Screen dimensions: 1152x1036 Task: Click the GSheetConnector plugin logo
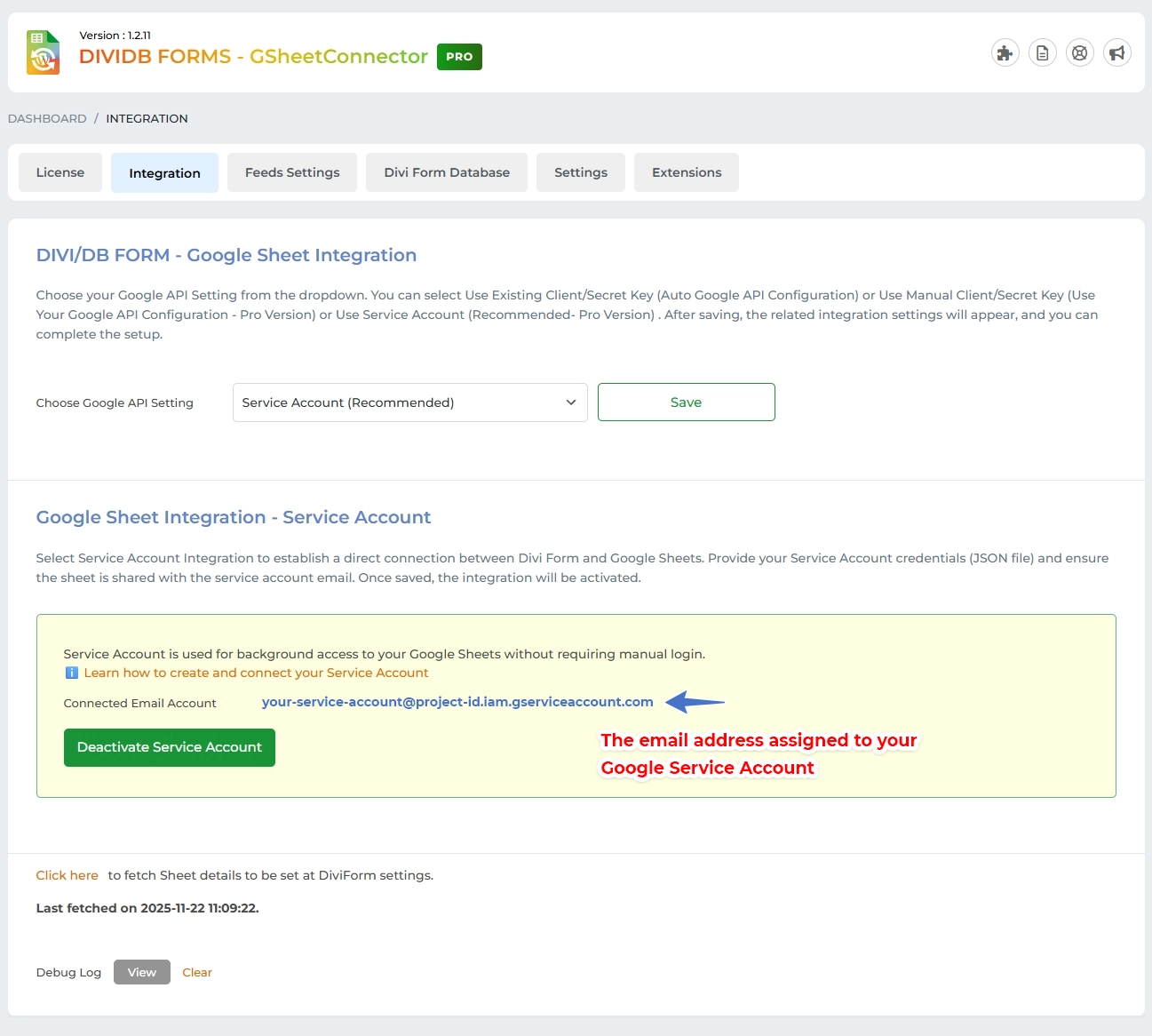pyautogui.click(x=43, y=52)
